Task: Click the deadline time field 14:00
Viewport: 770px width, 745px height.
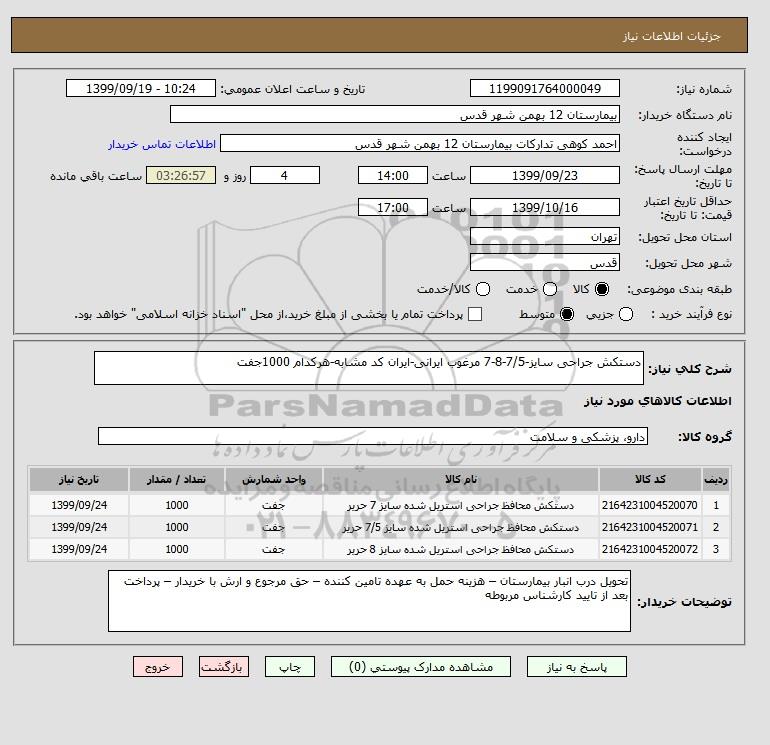Action: [393, 175]
